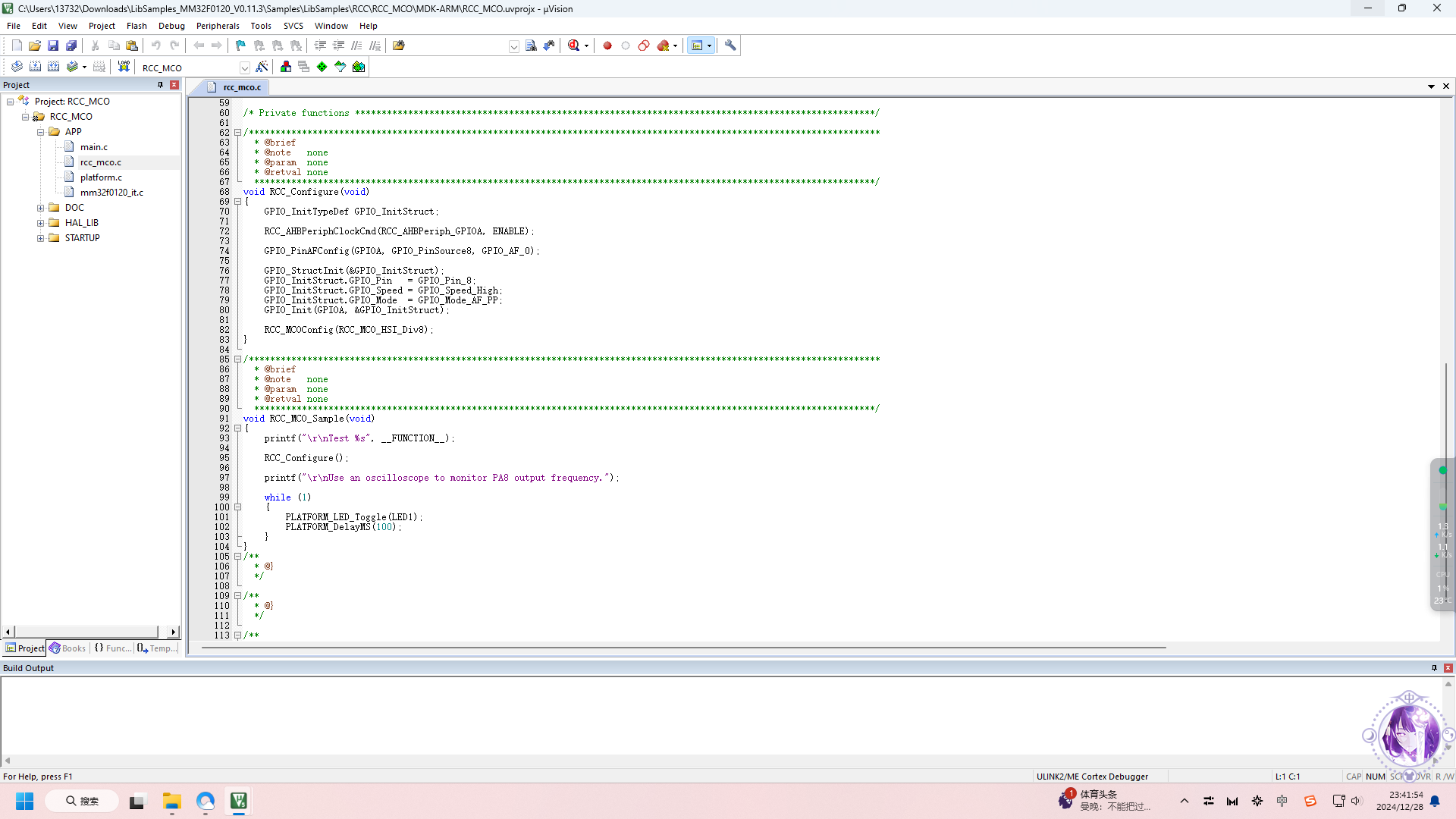This screenshot has height=819, width=1456.
Task: Open main.c in project tree
Action: click(94, 147)
